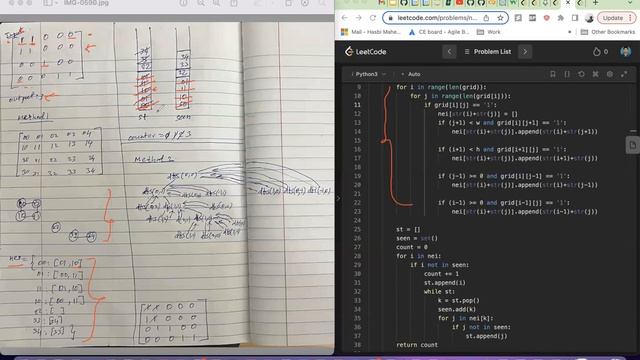Click the Preview info inspector icon
Viewport: 640px width, 360px height.
184,3
